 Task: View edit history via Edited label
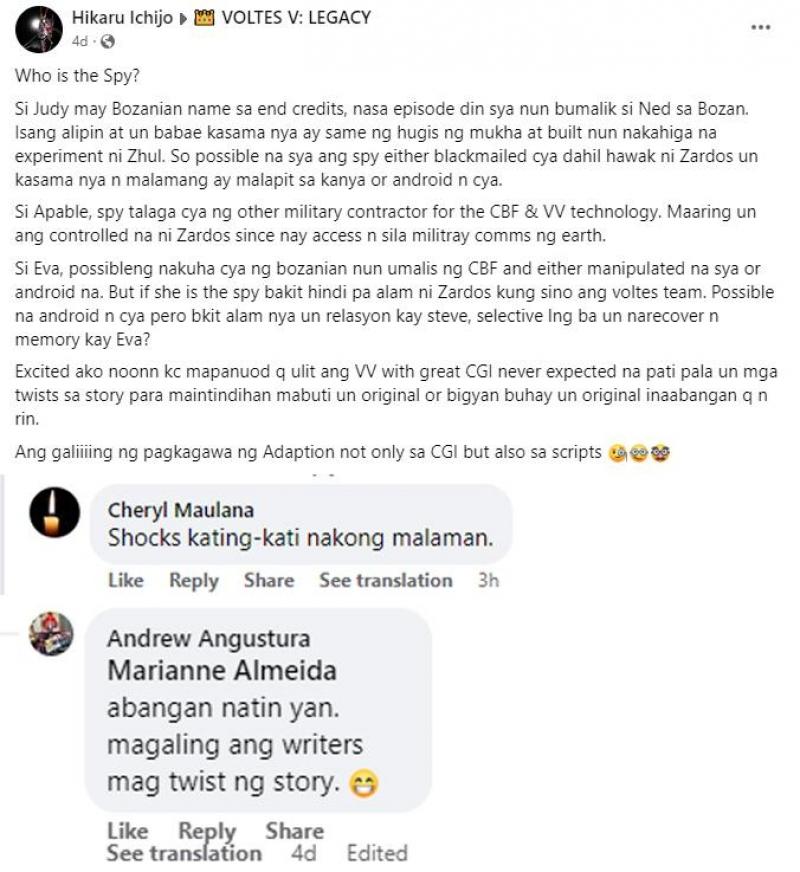(x=377, y=853)
